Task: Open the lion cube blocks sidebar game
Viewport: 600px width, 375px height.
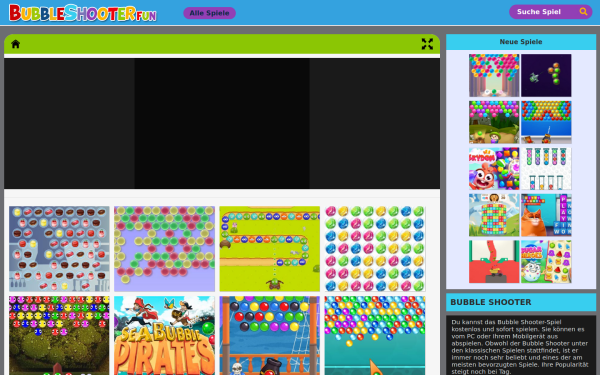Action: click(494, 215)
